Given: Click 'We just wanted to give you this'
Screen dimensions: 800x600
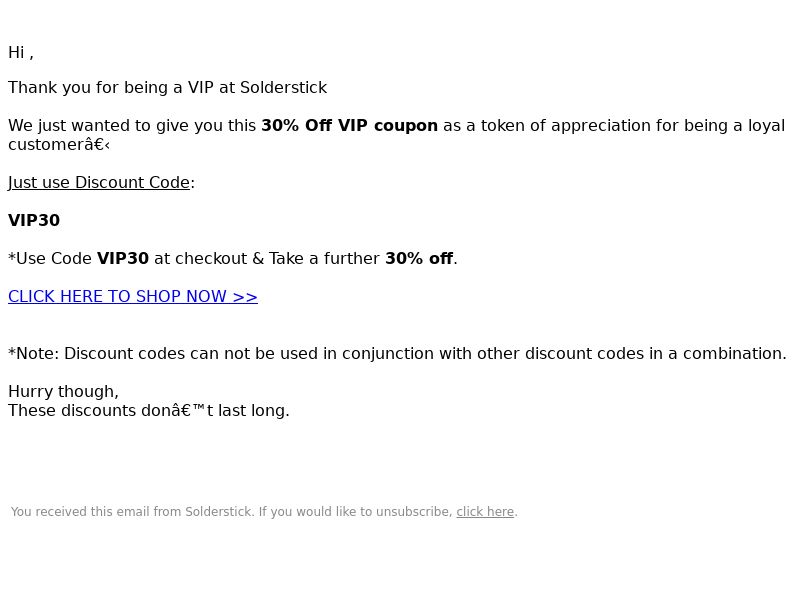Looking at the screenshot, I should click(132, 126).
